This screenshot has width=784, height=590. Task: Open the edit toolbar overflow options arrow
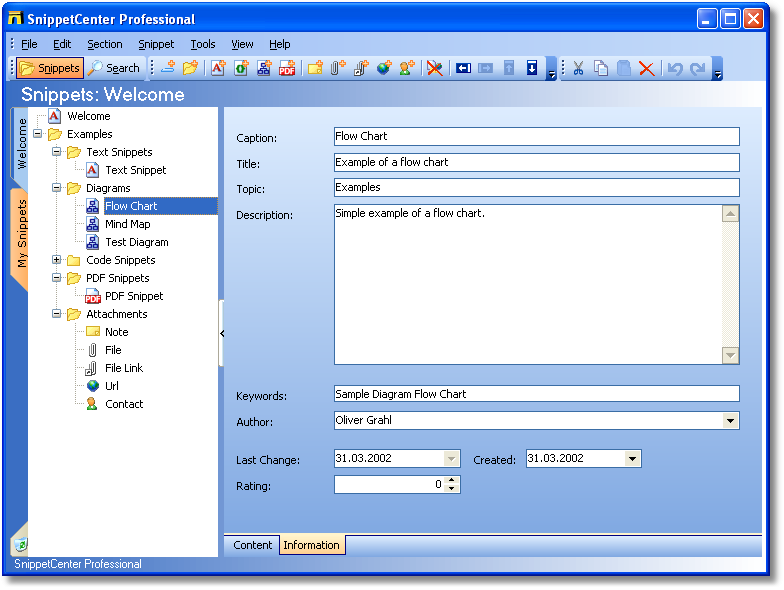pyautogui.click(x=718, y=69)
